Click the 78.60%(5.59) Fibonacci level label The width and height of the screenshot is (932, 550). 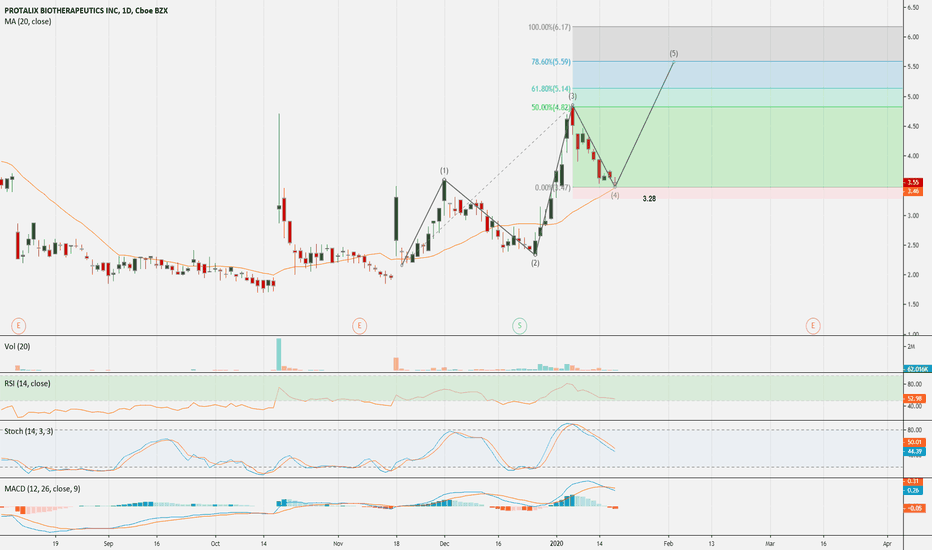pos(551,62)
